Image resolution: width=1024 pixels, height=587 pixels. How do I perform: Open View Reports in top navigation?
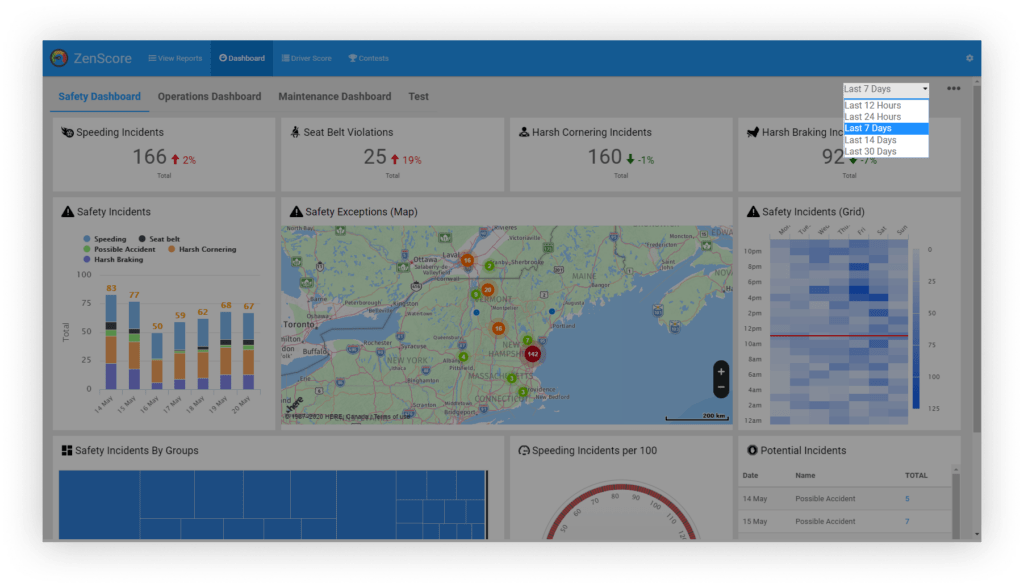tap(175, 58)
